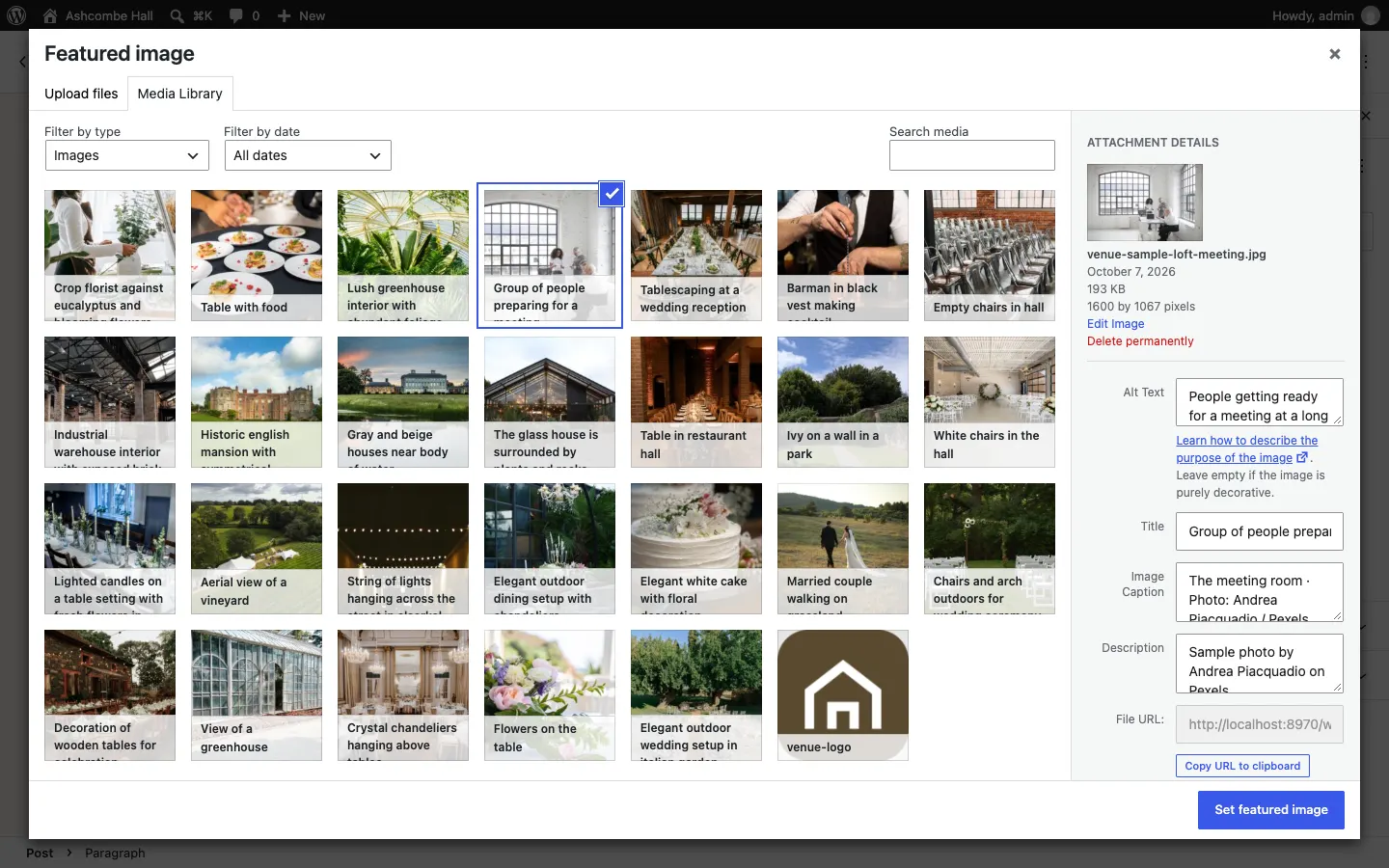Image resolution: width=1389 pixels, height=868 pixels.
Task: Close the Featured image dialog
Action: click(1335, 54)
